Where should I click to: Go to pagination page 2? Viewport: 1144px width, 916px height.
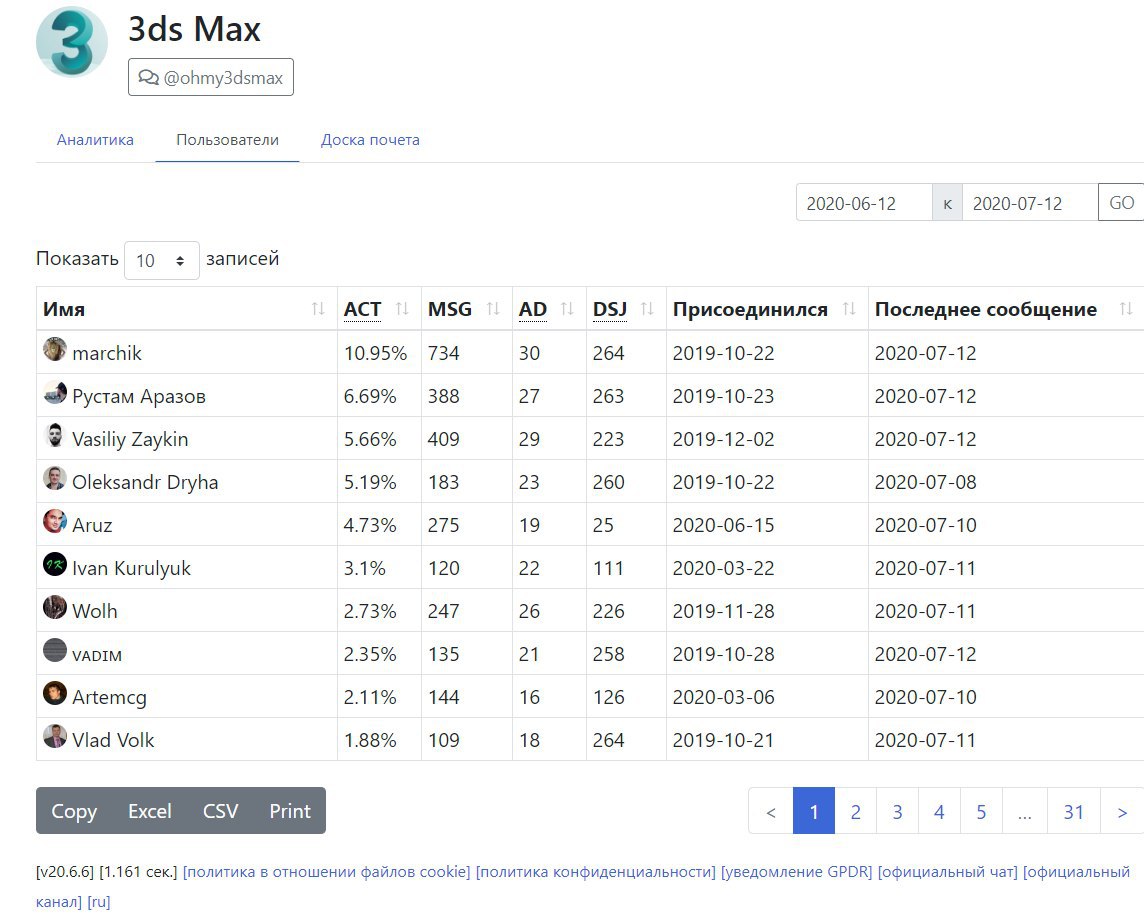856,812
